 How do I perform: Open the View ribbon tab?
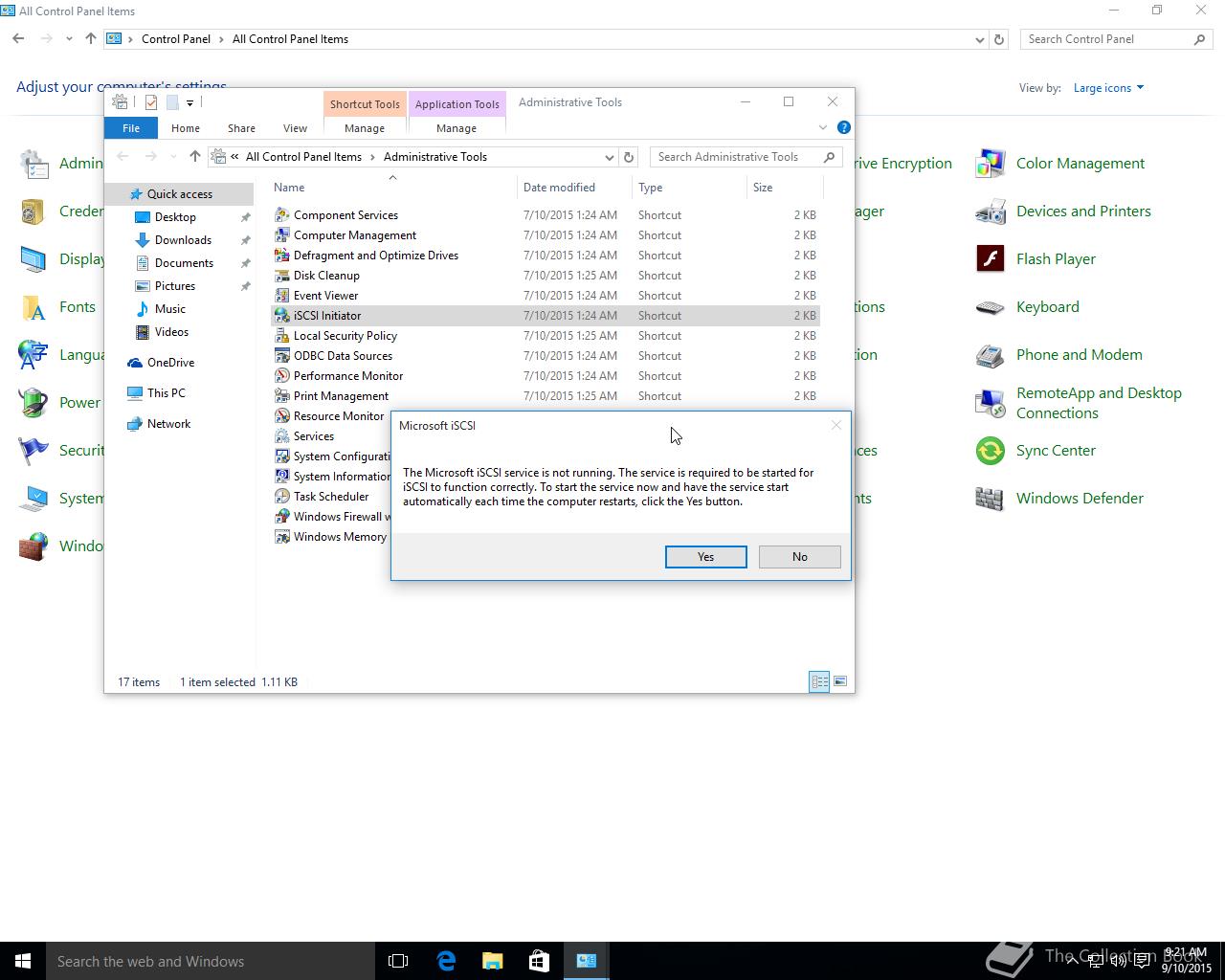coord(295,128)
